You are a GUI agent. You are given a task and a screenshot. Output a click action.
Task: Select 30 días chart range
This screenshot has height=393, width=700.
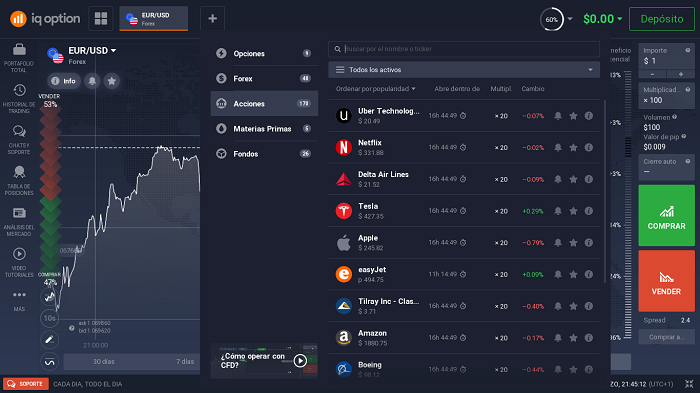(x=104, y=361)
